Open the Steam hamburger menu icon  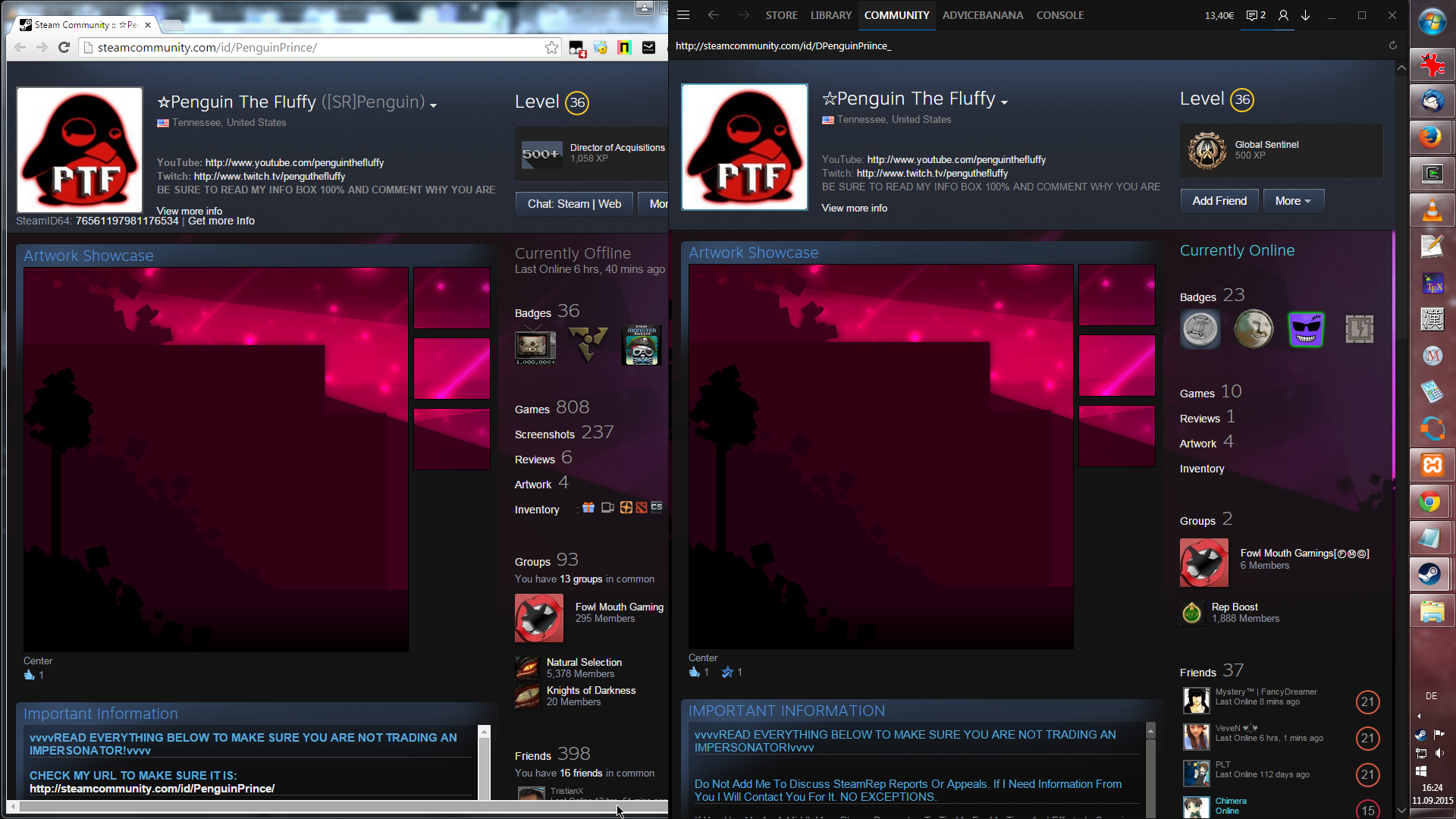tap(682, 15)
